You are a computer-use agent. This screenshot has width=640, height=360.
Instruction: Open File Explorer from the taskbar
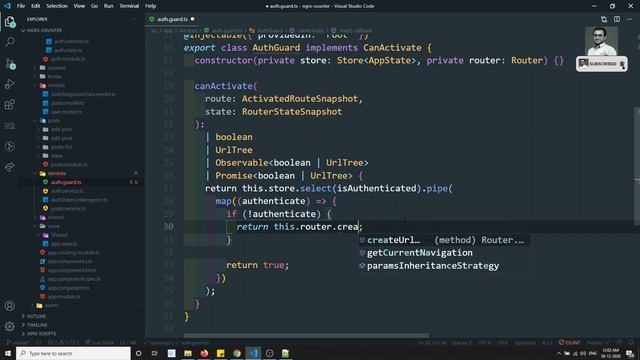pos(188,353)
